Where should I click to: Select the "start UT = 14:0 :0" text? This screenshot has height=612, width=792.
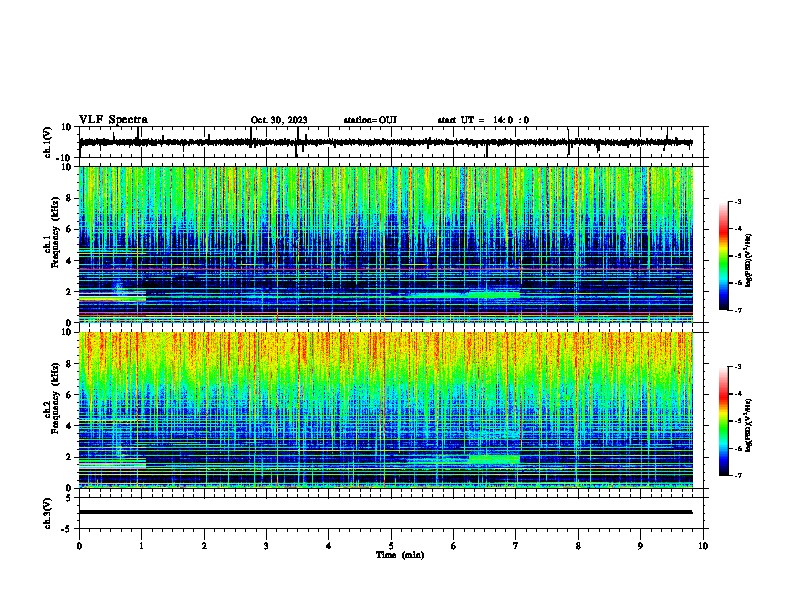click(x=483, y=120)
